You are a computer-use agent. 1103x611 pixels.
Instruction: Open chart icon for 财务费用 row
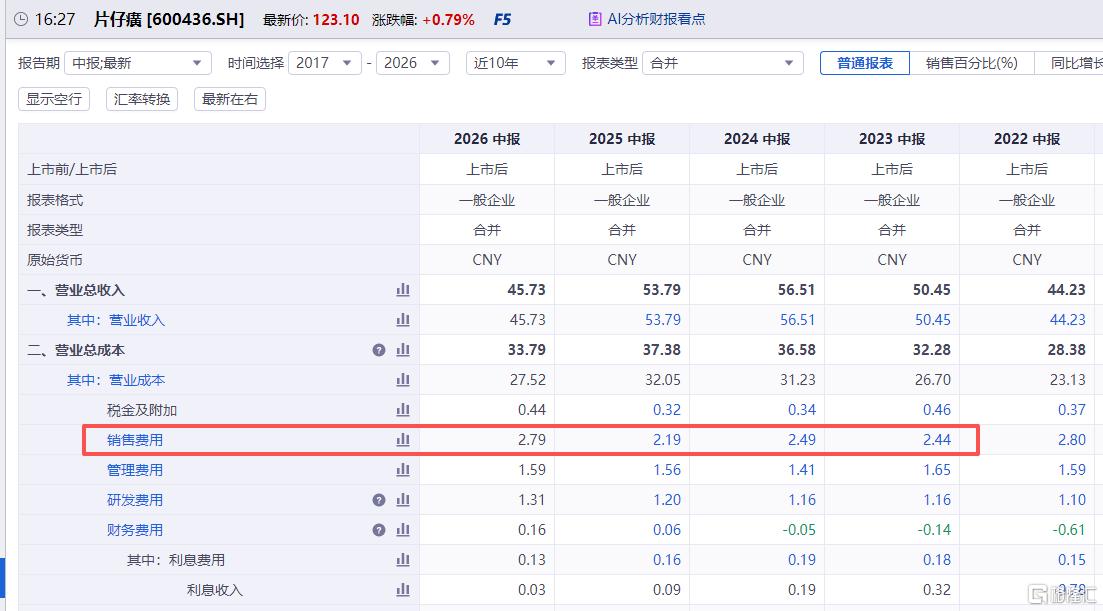click(x=403, y=529)
